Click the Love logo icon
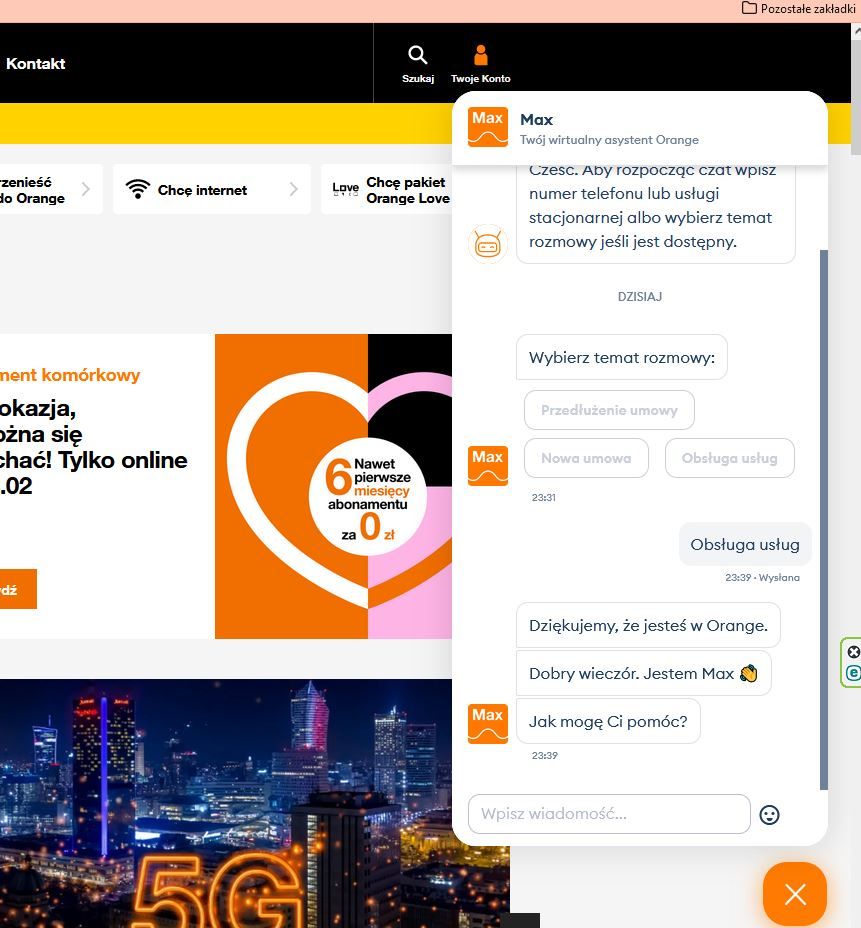 click(346, 189)
